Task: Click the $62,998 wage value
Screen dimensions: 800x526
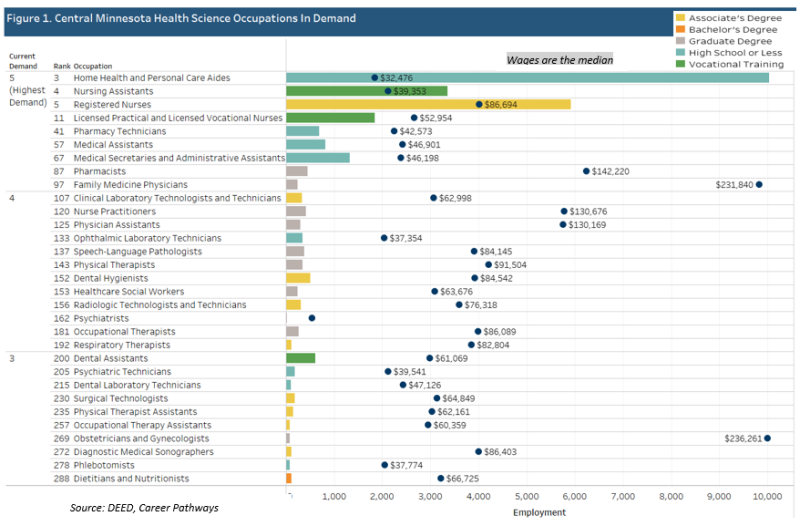Action: (455, 198)
